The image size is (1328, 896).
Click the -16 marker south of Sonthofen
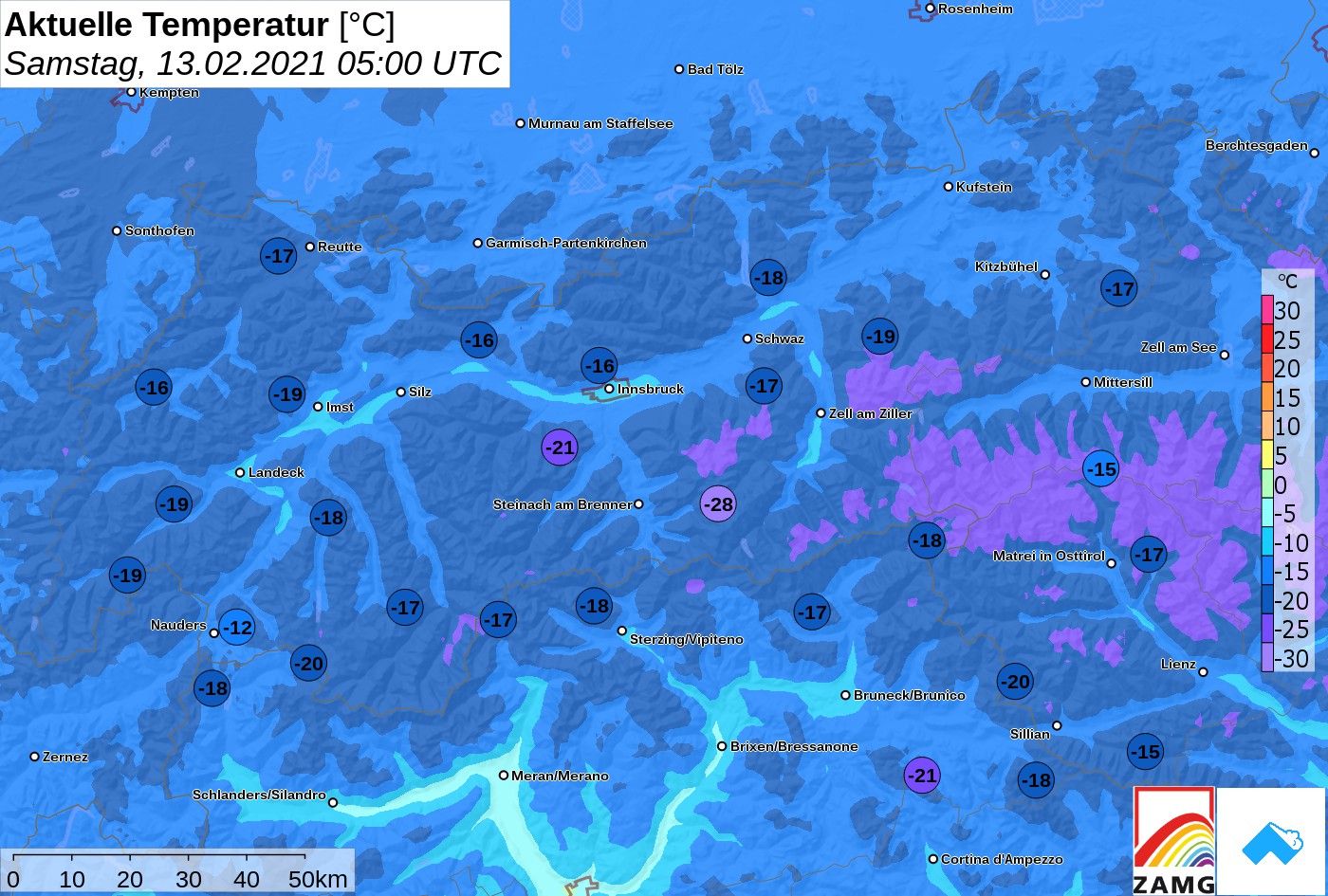[154, 387]
